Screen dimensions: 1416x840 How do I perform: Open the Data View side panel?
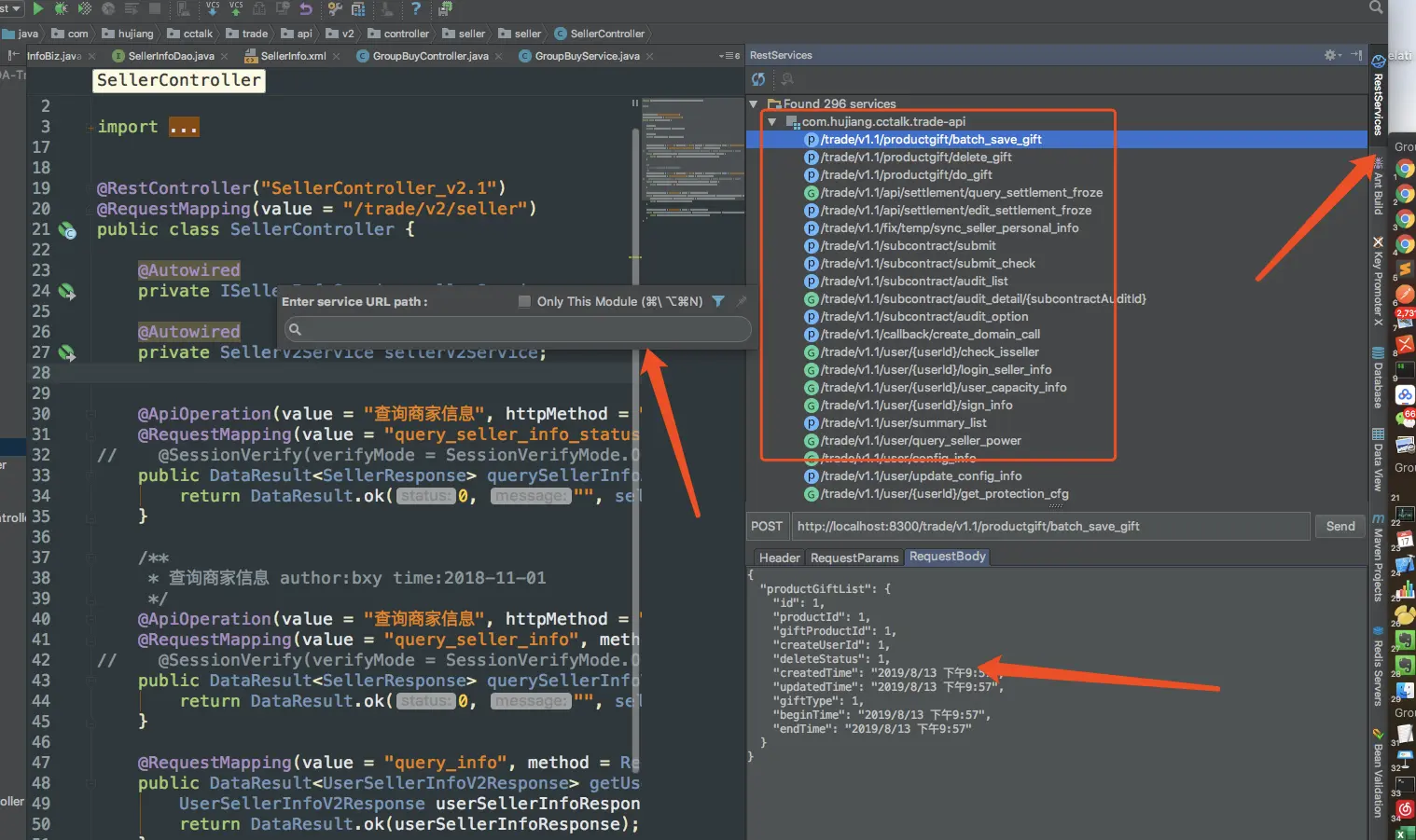click(1378, 460)
